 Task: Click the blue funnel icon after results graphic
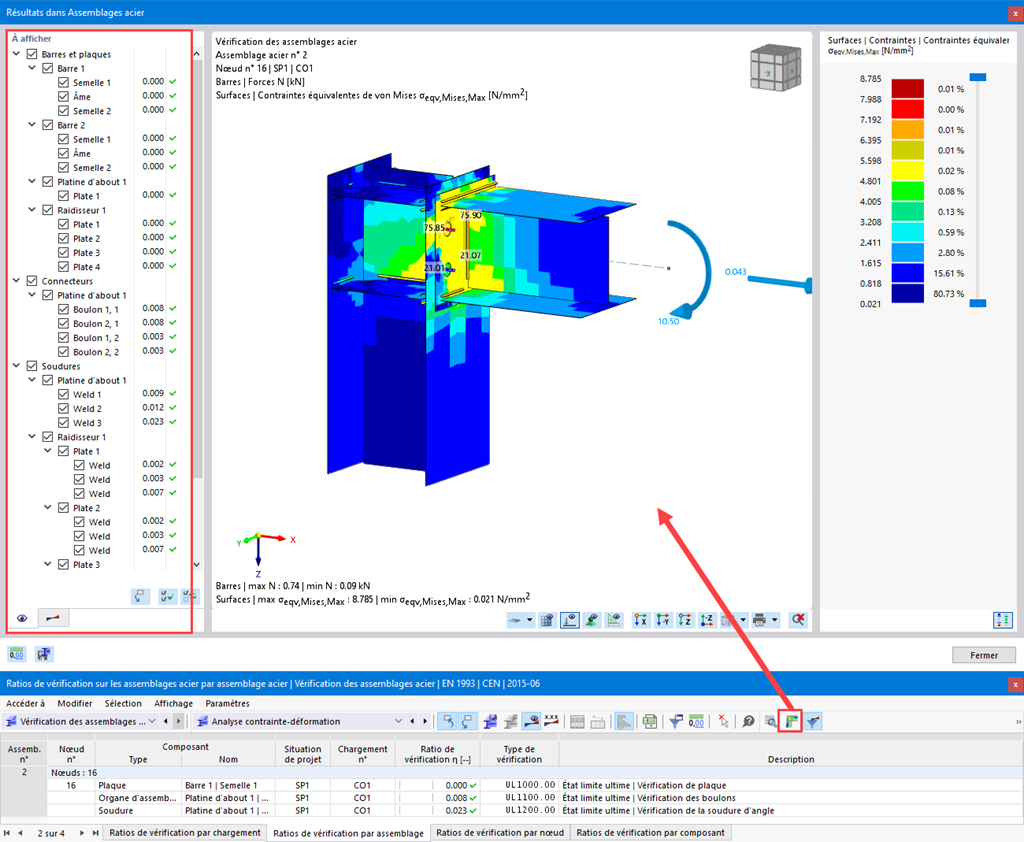click(813, 722)
